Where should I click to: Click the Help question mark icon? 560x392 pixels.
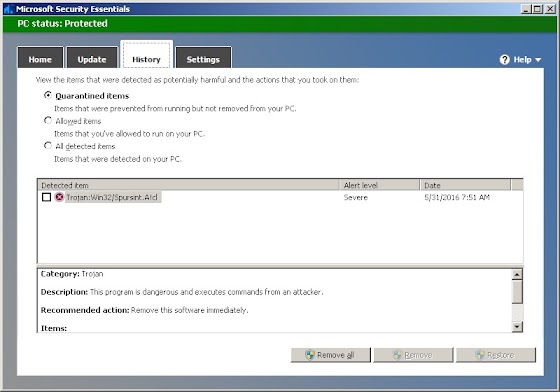click(504, 60)
